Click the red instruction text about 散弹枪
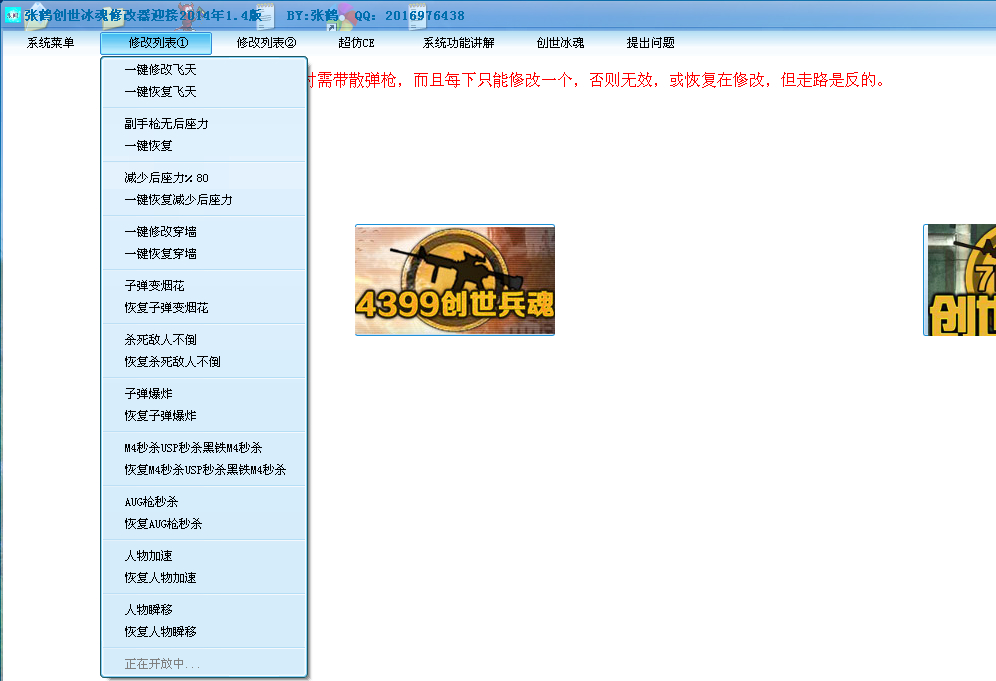Viewport: 996px width, 681px height. coord(597,80)
